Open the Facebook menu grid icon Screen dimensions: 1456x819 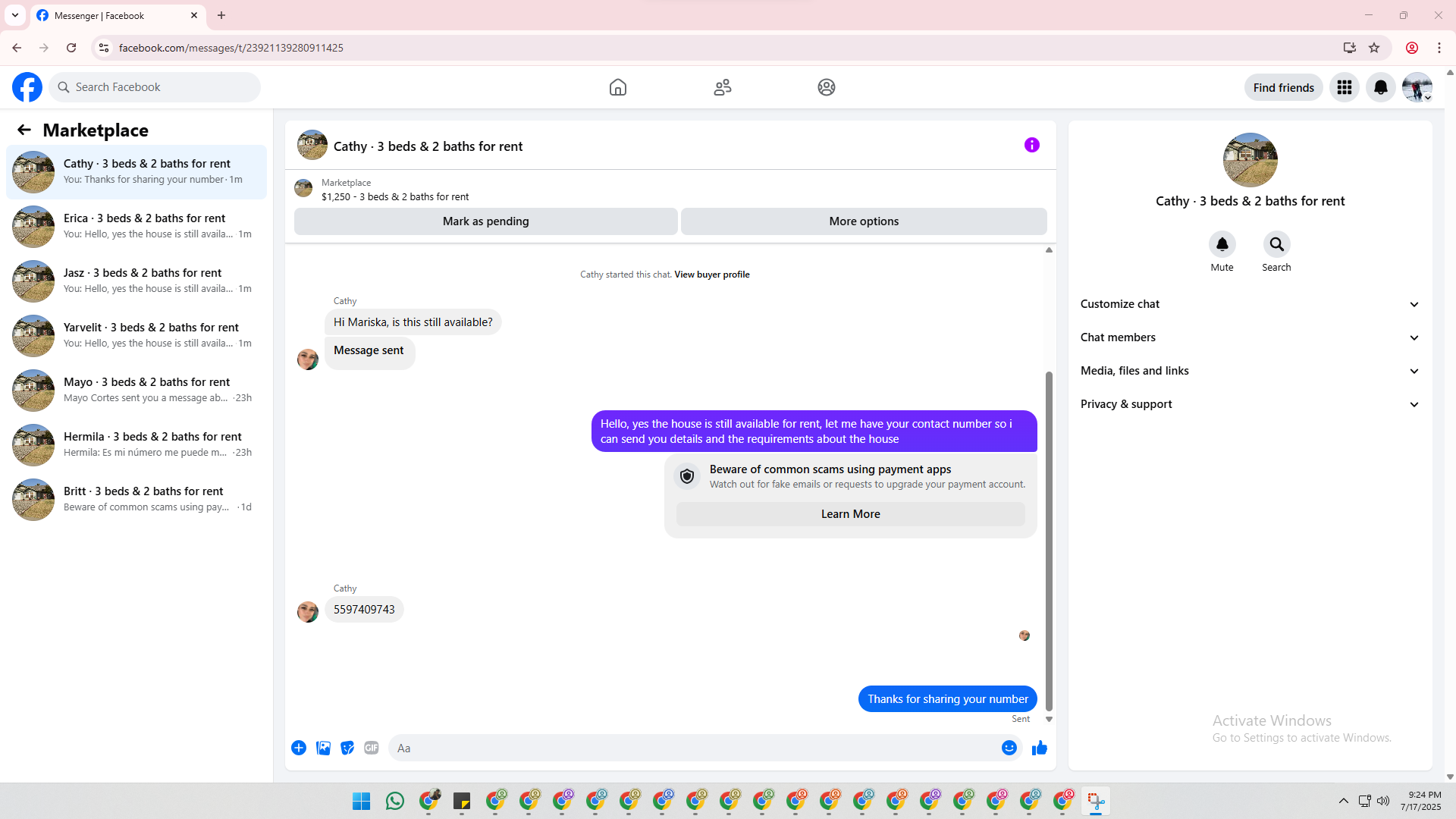[1345, 87]
